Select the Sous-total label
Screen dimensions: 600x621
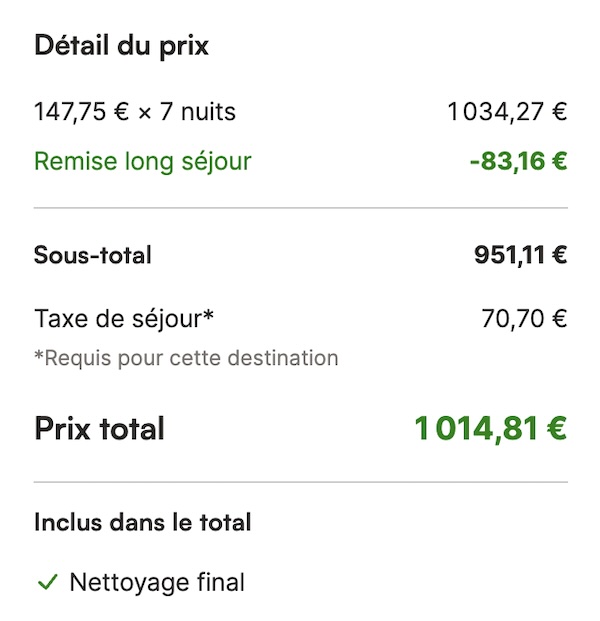[x=93, y=255]
